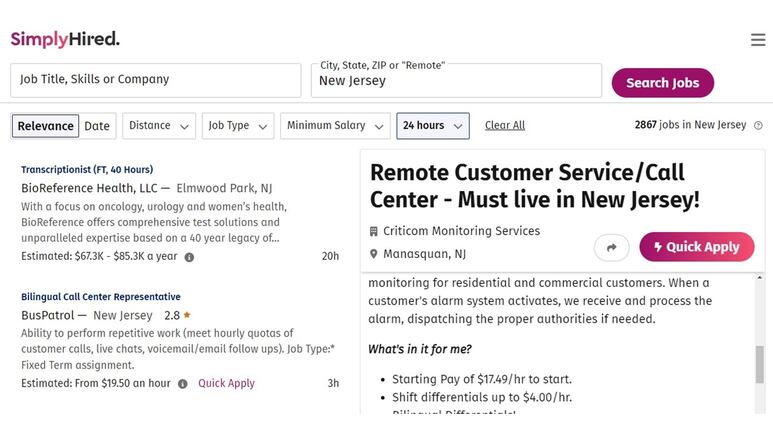Click 'Estimated: $67.3K - $85.3K a year' text
The height and width of the screenshot is (435, 773).
[99, 256]
